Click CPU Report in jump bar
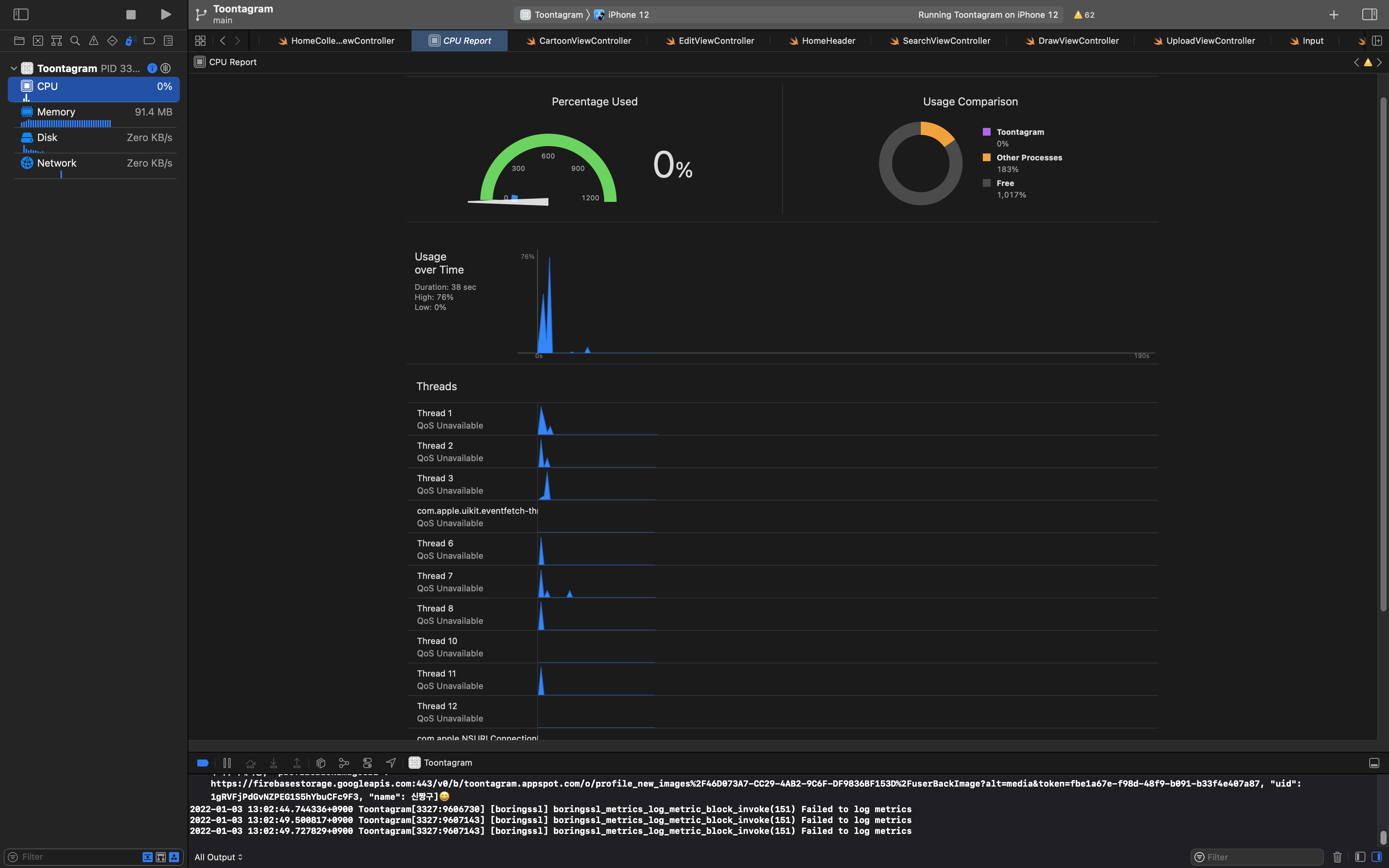Viewport: 1389px width, 868px height. (x=226, y=62)
